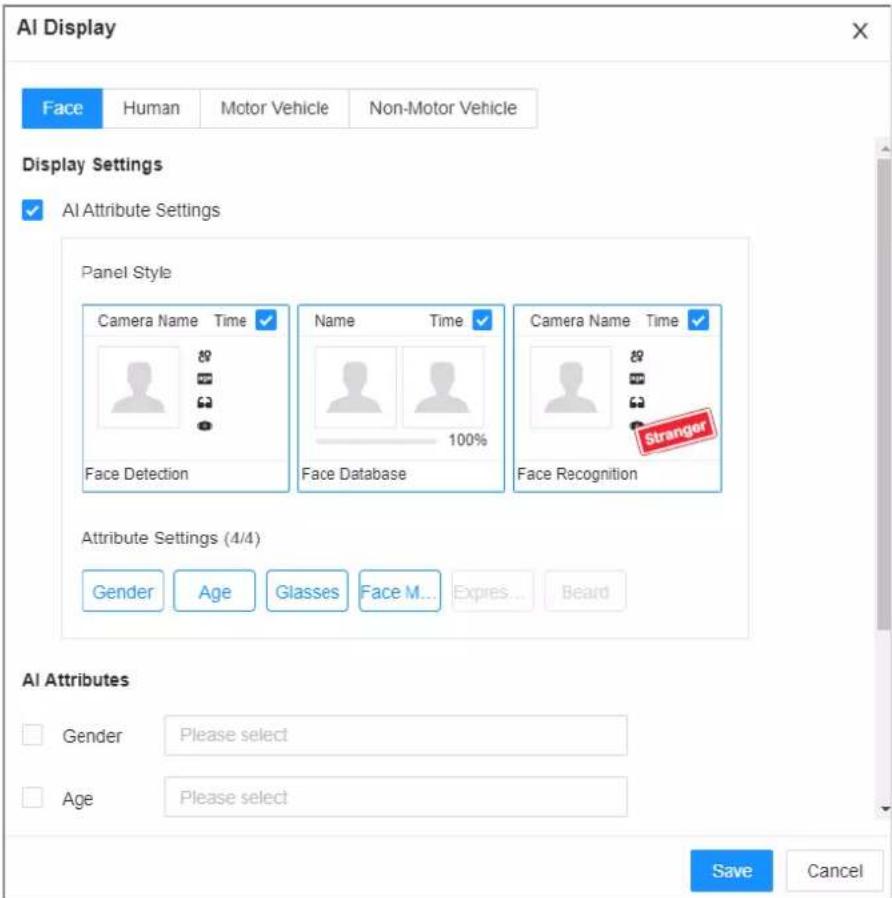
Task: Click age icon in Face Recognition panel
Action: point(637,379)
